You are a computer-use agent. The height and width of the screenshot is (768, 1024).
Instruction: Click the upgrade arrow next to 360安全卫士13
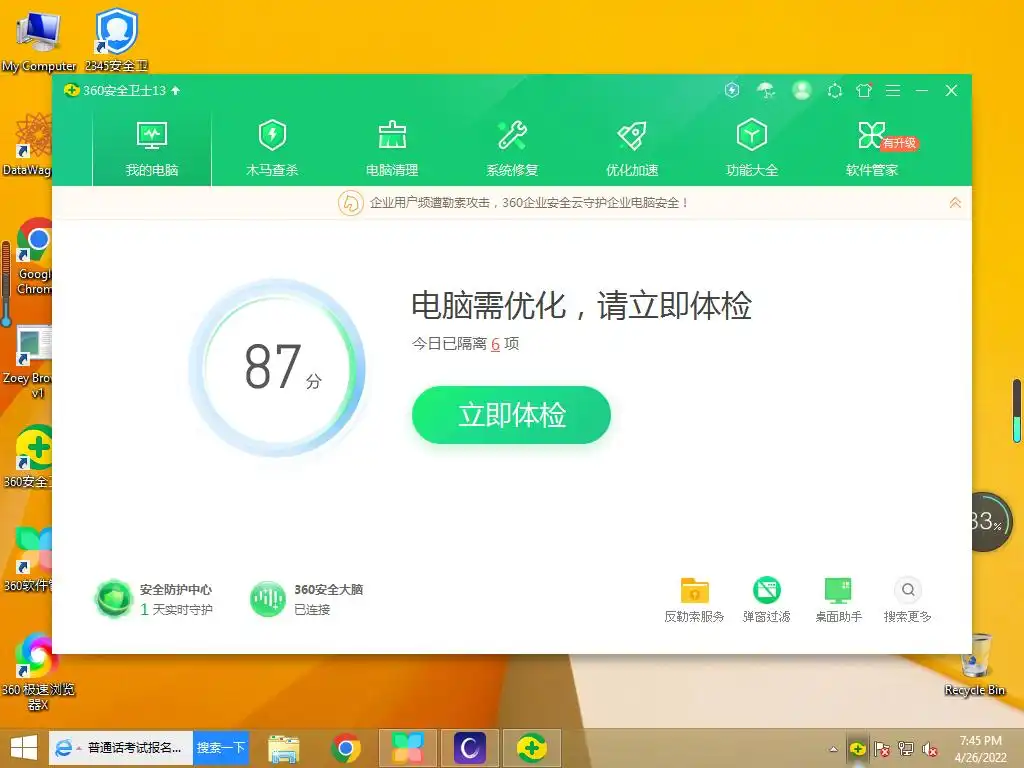click(176, 91)
